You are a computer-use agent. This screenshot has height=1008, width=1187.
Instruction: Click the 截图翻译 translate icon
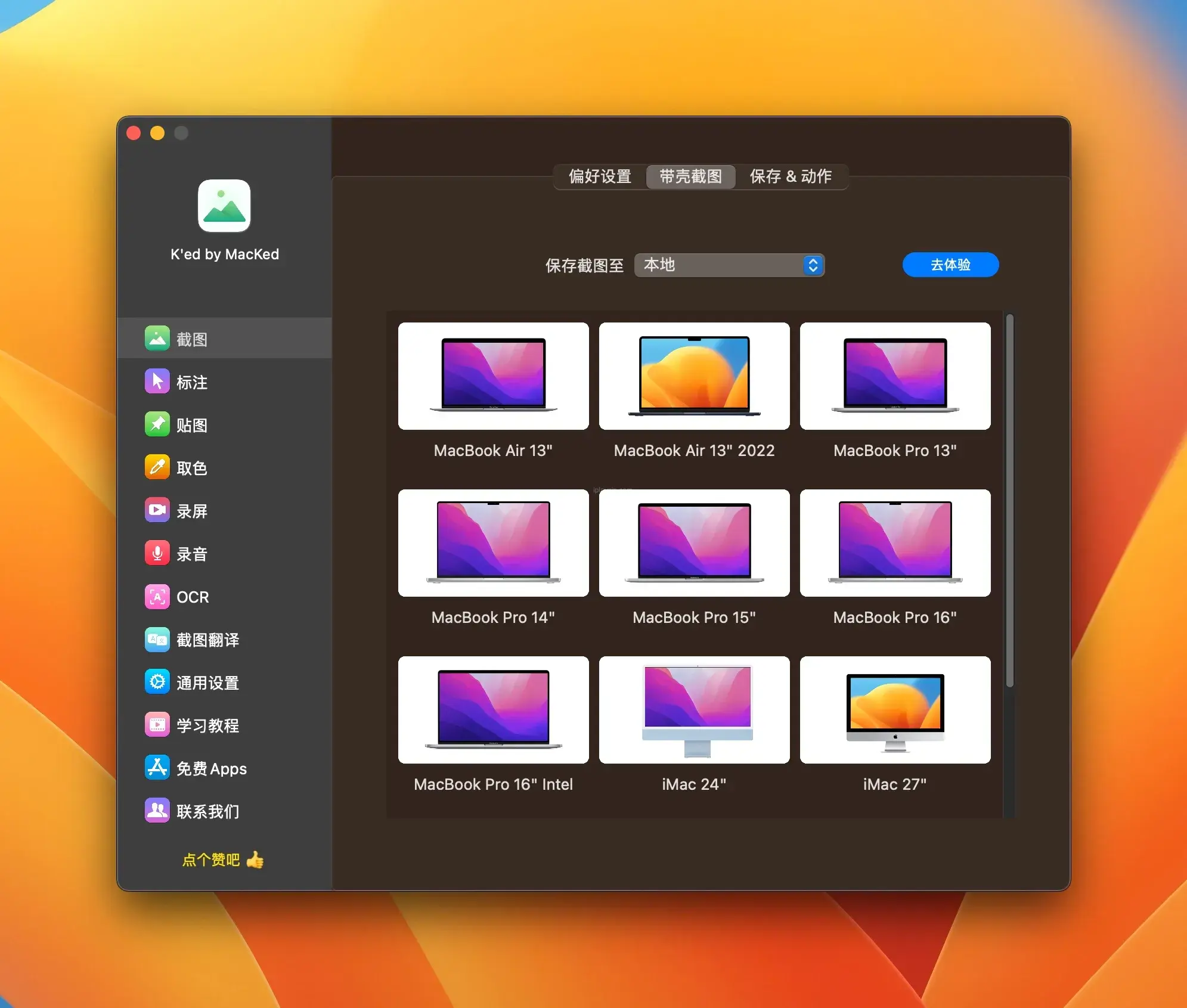[157, 639]
